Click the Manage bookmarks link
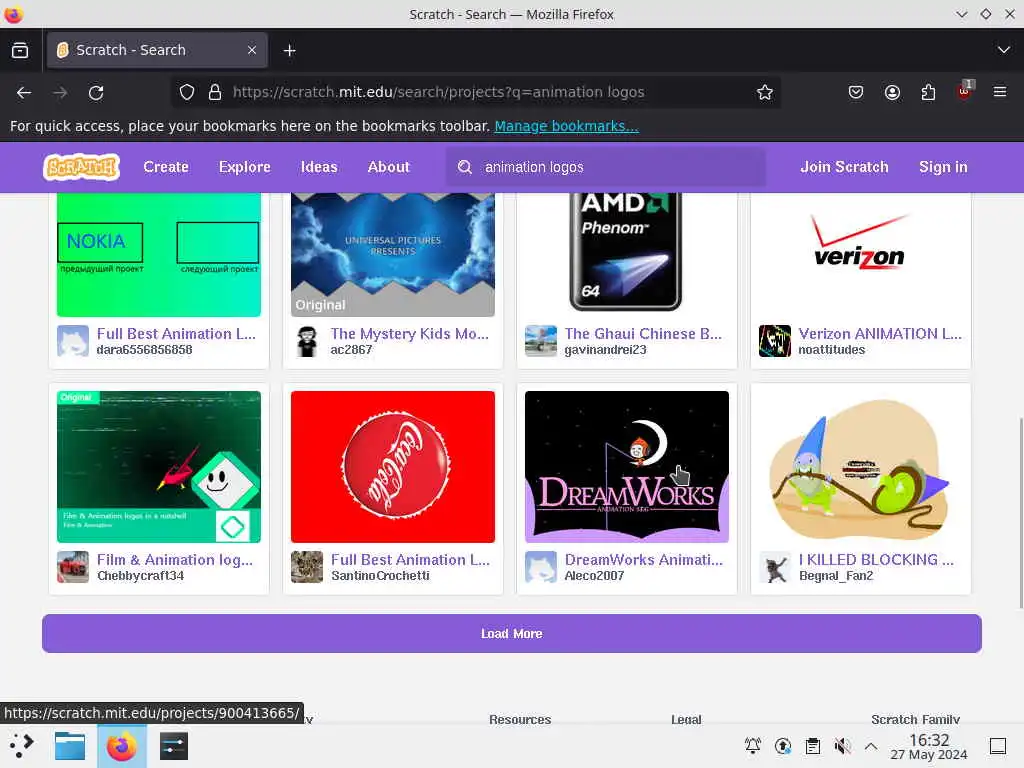The image size is (1024, 768). (566, 126)
